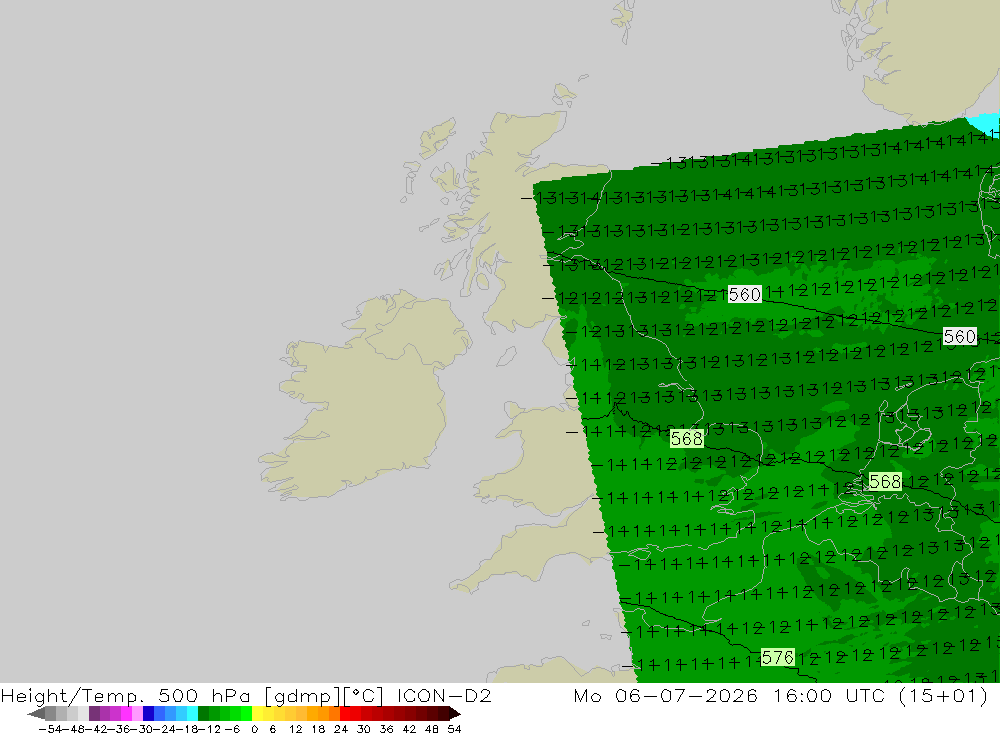The height and width of the screenshot is (733, 1000).
Task: Click the 560 label near the right edge
Action: [x=960, y=336]
